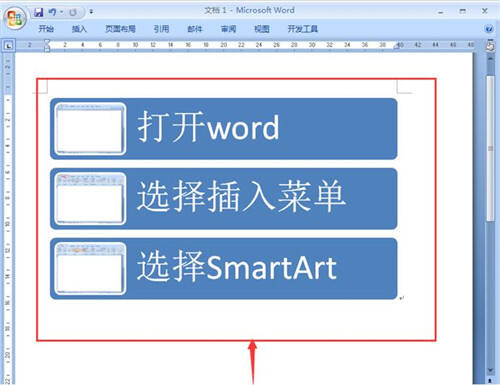Click the vertical scrollbar thumb

point(490,148)
